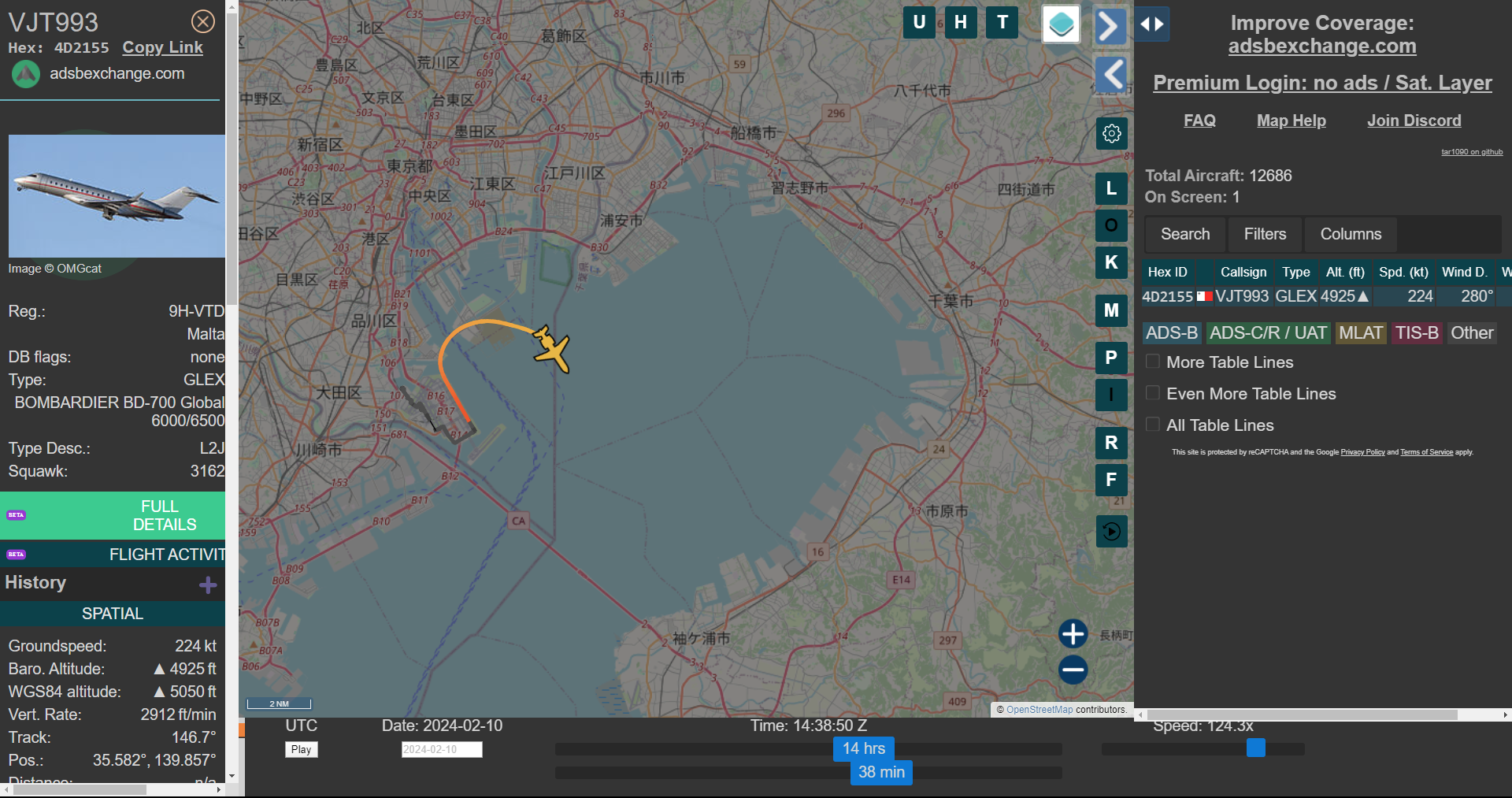Click the Bombardier aircraft photo thumbnail
1512x798 pixels.
tap(117, 195)
